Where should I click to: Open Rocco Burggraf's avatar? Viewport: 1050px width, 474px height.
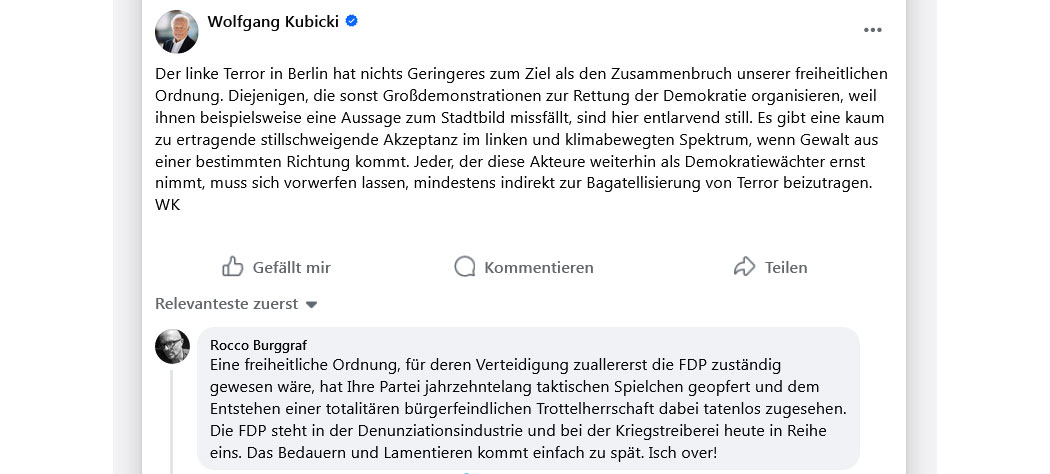[x=172, y=346]
